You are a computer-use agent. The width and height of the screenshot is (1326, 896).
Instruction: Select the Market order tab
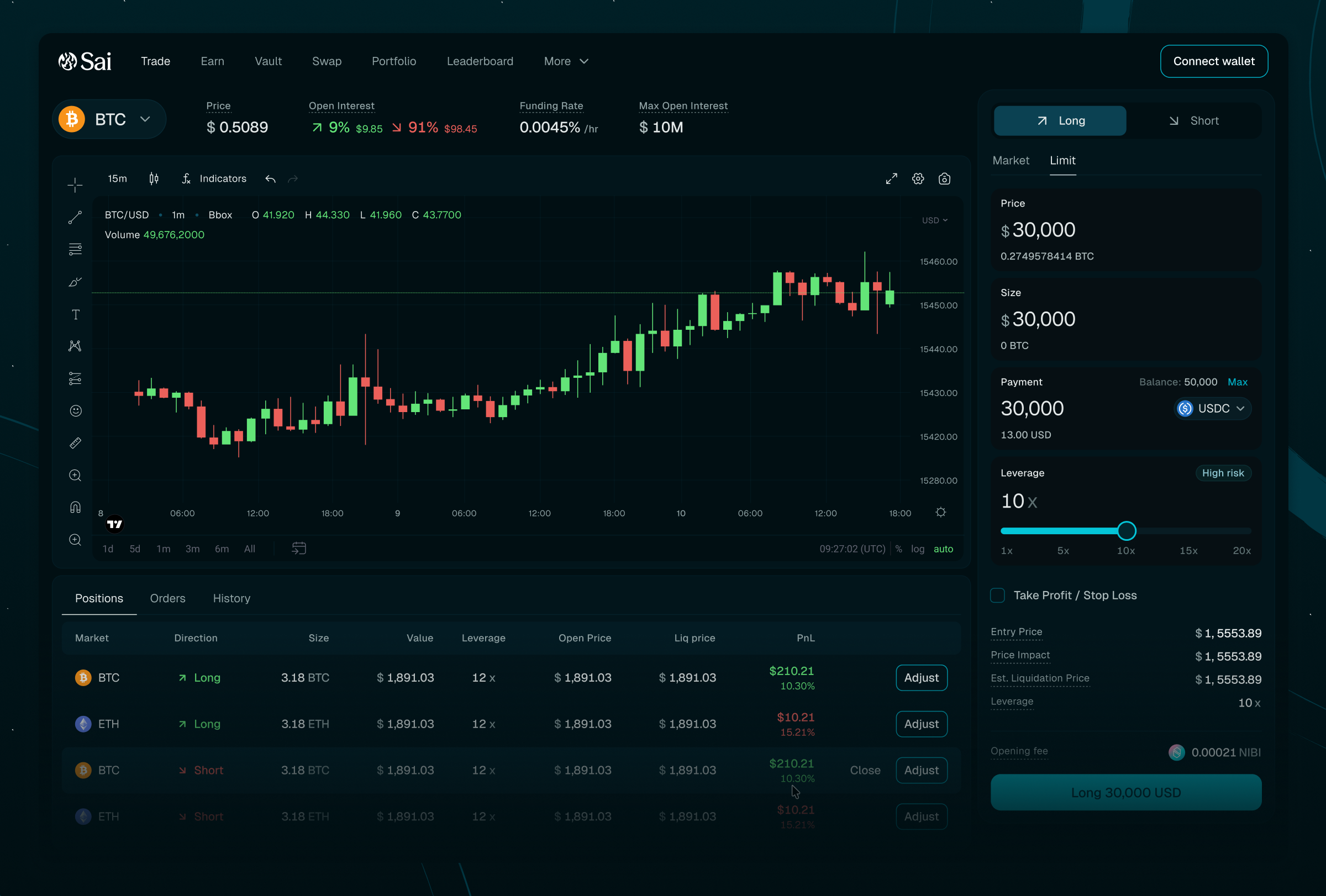[x=1011, y=161]
